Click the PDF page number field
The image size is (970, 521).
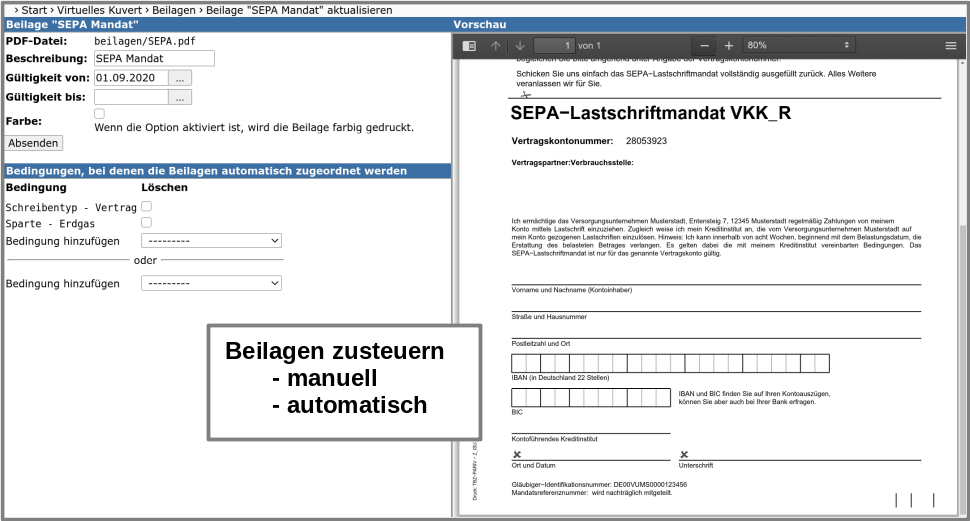[x=554, y=46]
